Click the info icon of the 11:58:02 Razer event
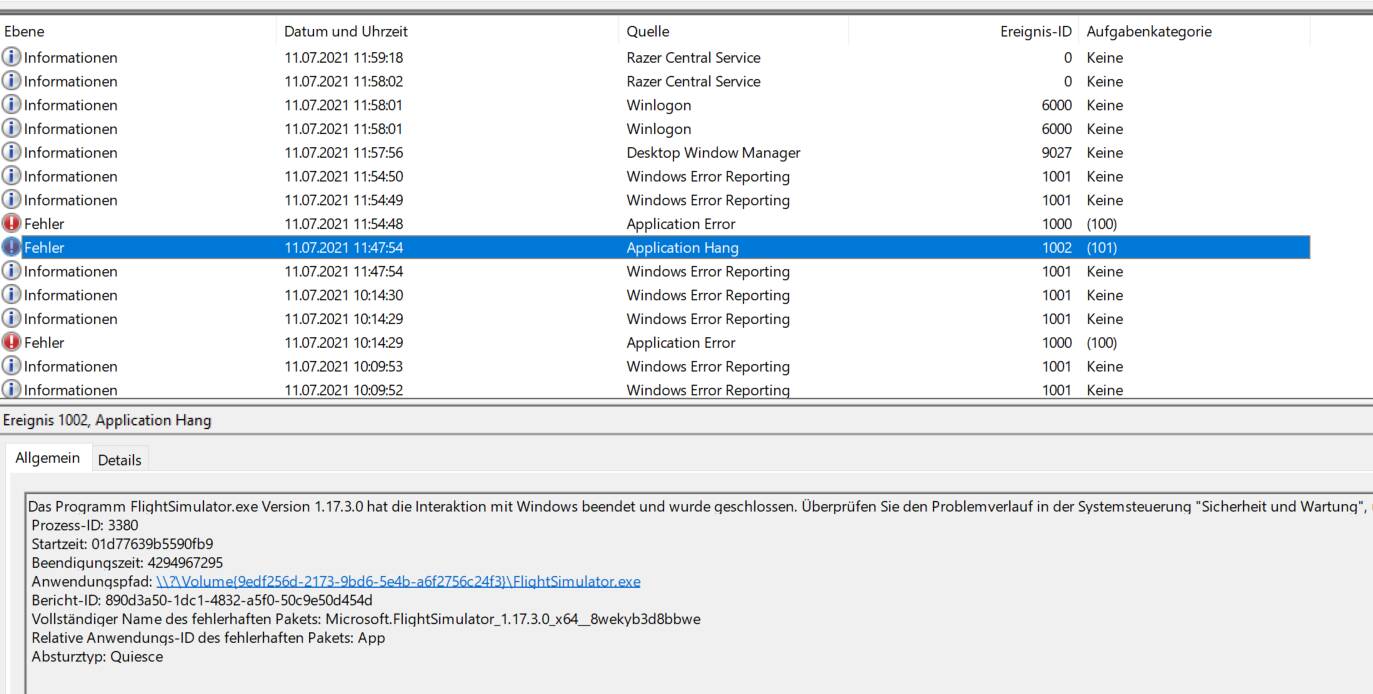 11,81
